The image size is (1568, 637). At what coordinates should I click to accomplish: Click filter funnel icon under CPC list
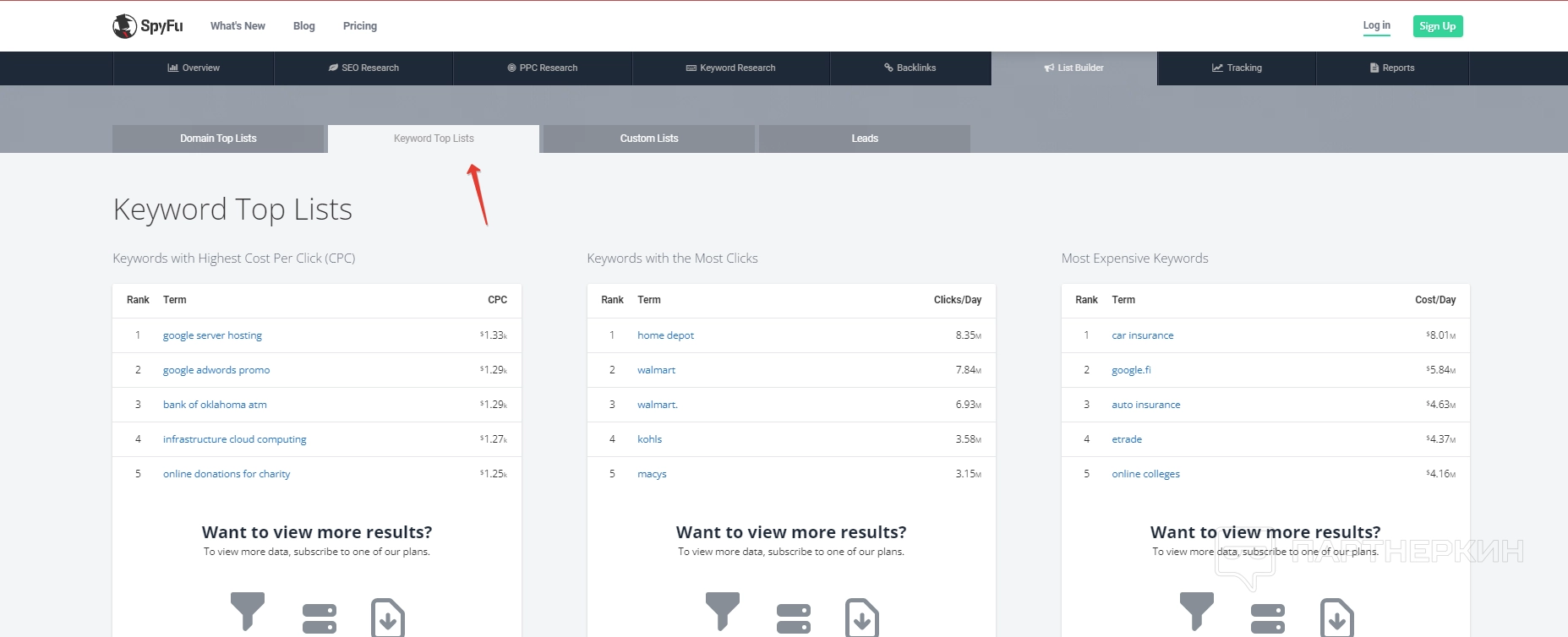(248, 611)
